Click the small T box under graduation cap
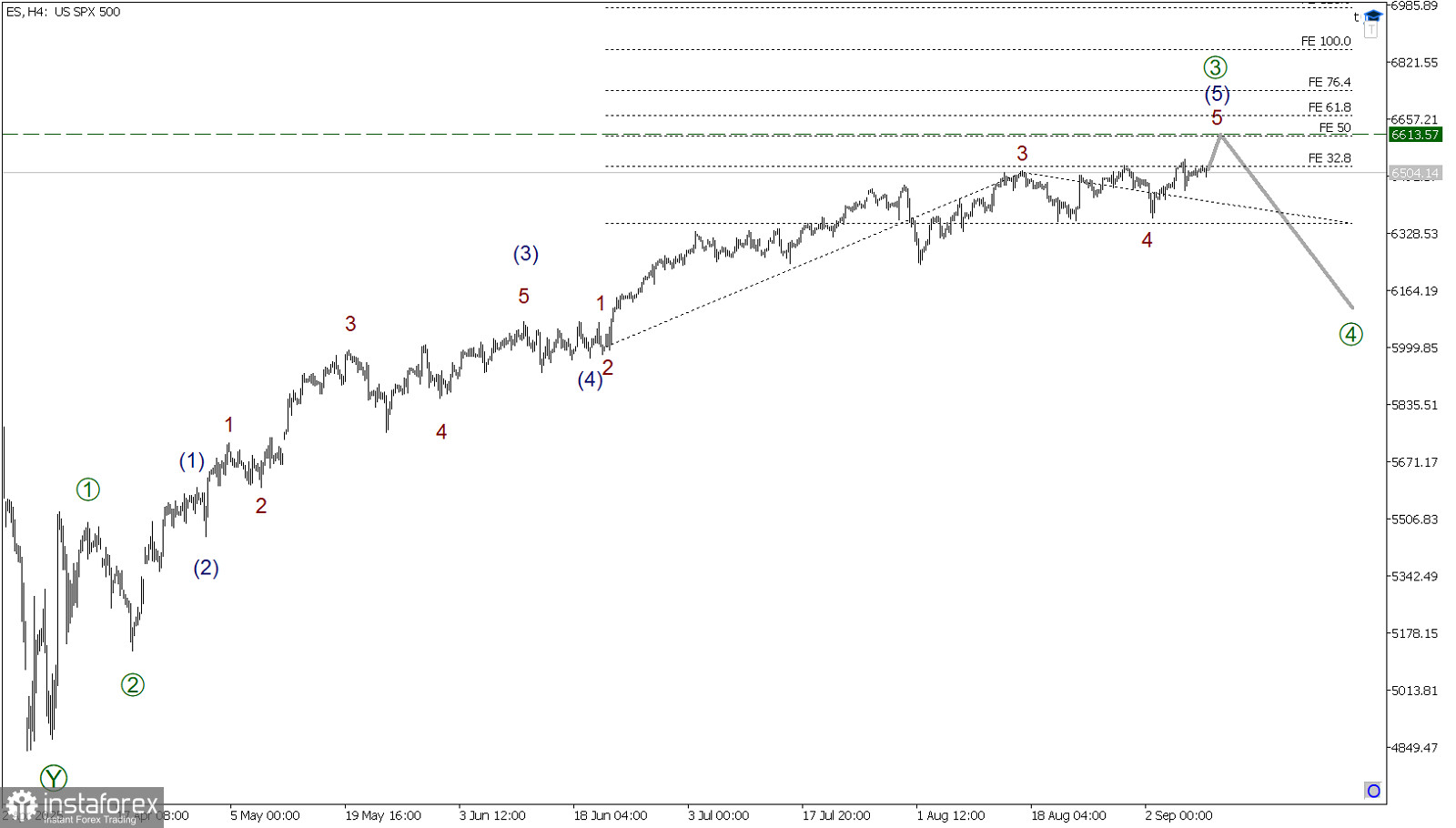 tap(1371, 30)
